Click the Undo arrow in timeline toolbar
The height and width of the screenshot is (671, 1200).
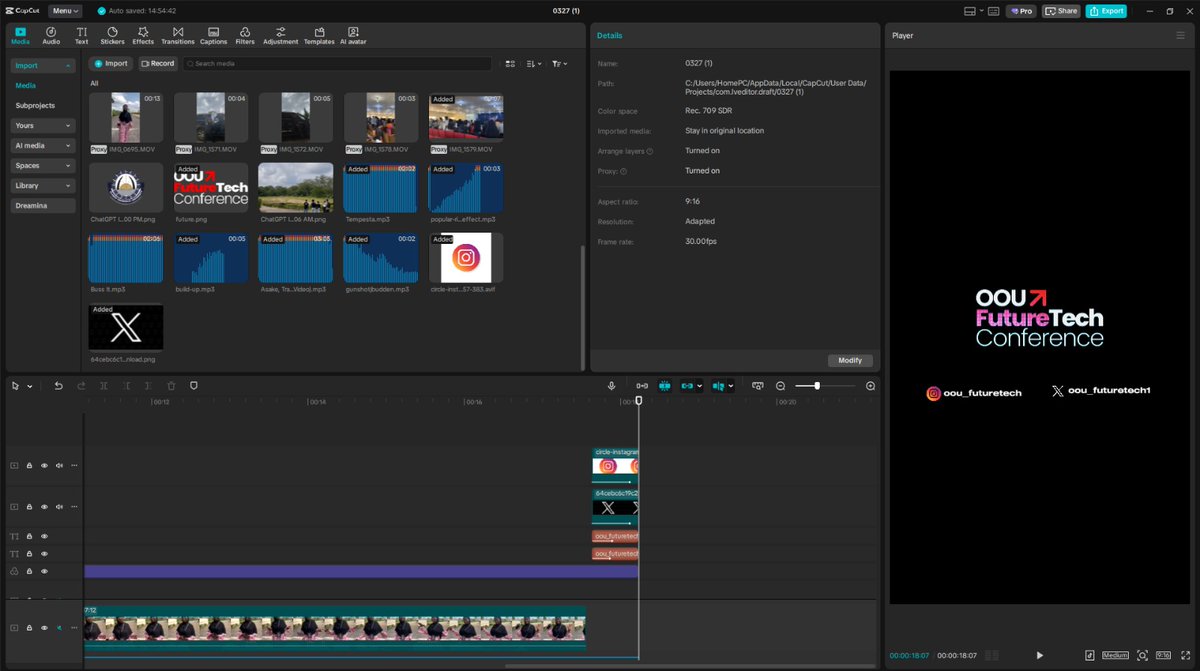pos(58,386)
